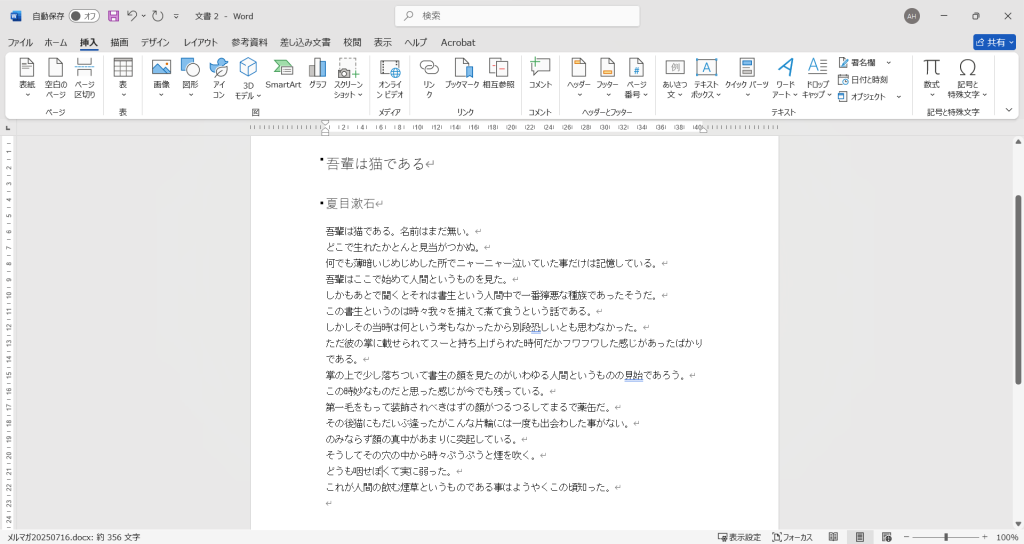Viewport: 1024px width, 544px height.
Task: Insert a greeting (あいさつ文)
Action: 675,78
